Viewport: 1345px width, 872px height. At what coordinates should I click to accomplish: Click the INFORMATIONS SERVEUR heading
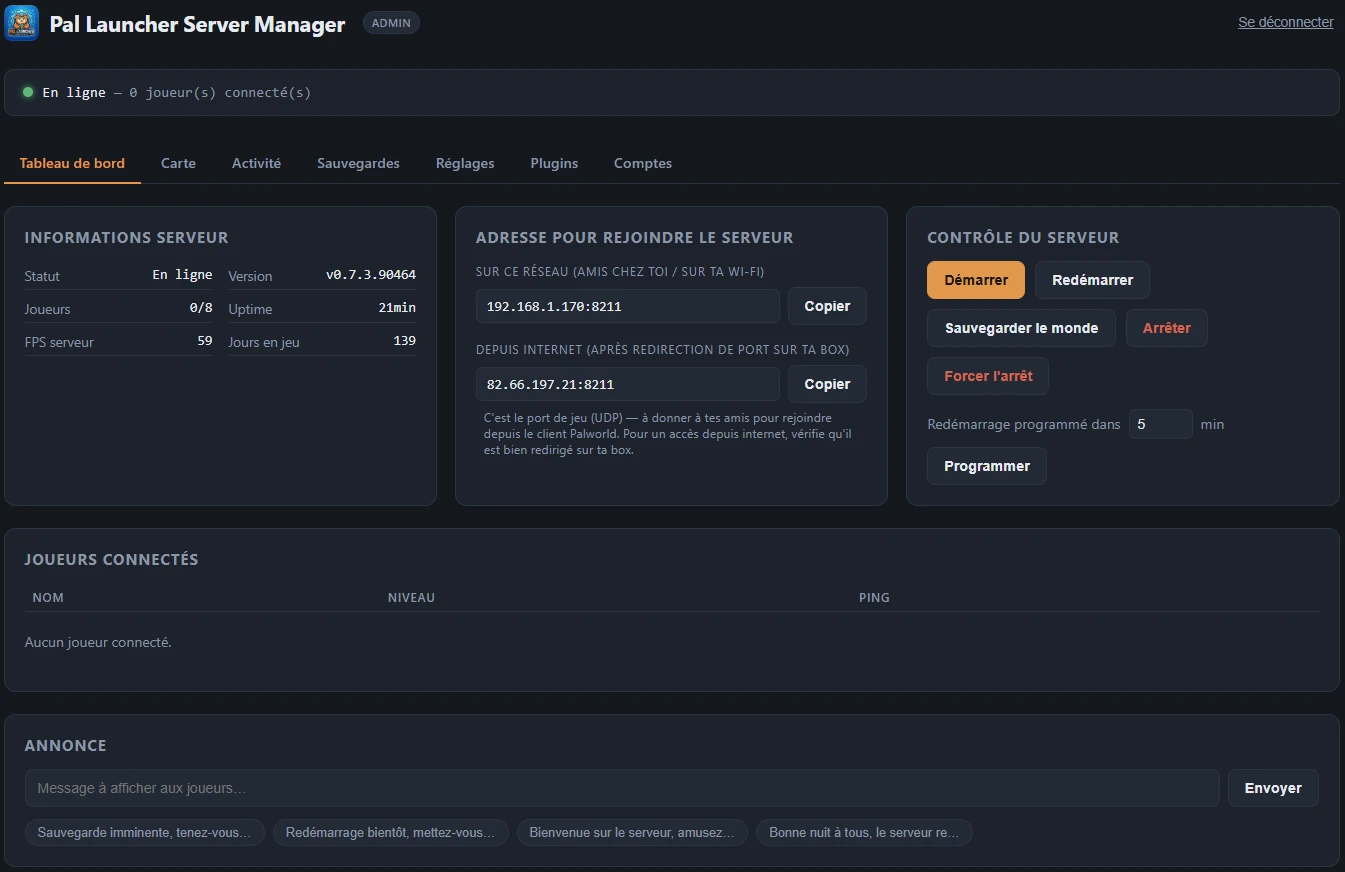click(126, 238)
